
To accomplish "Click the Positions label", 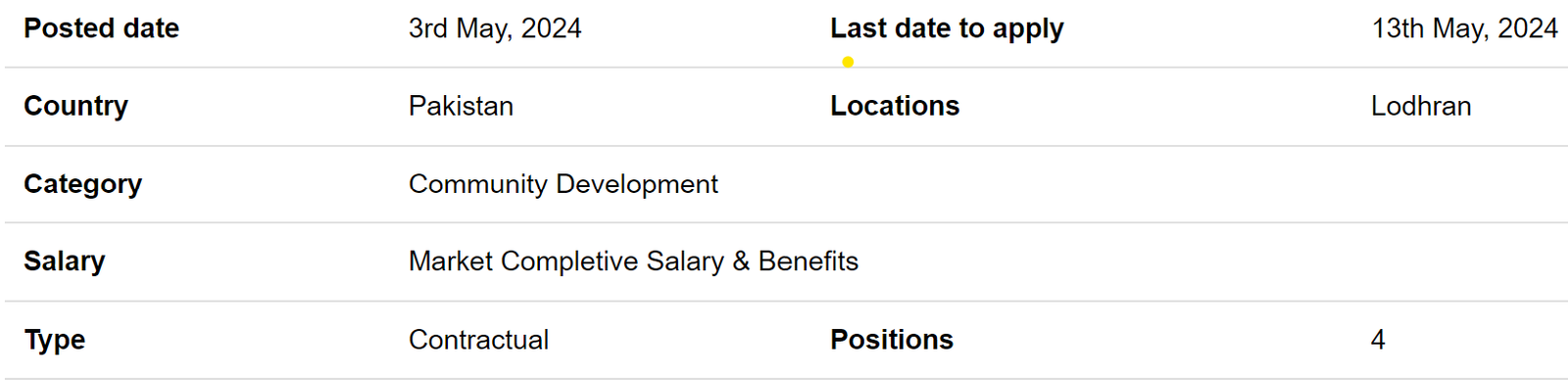I will (892, 340).
